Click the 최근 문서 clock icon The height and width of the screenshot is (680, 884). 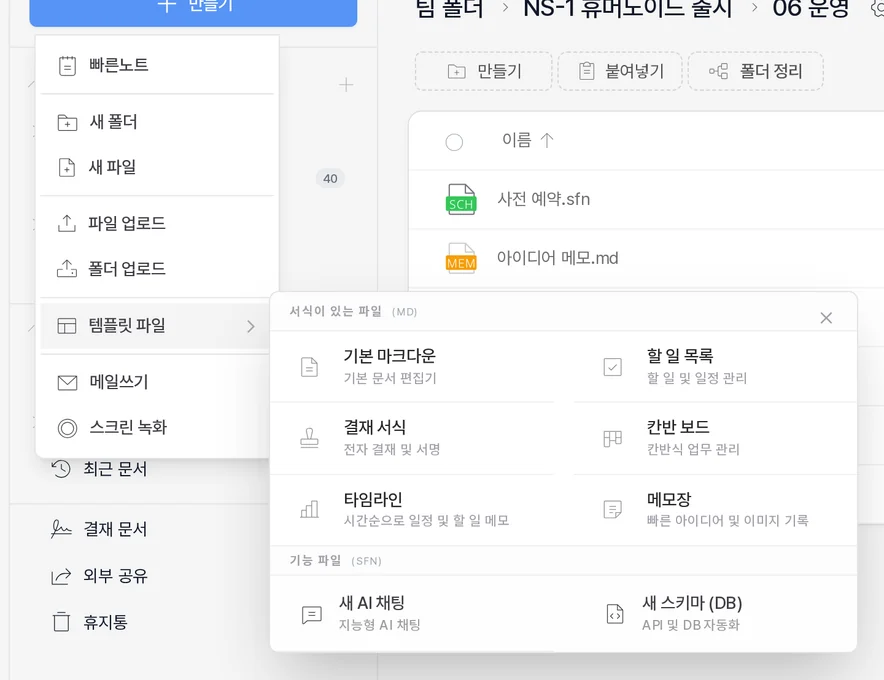pyautogui.click(x=61, y=469)
